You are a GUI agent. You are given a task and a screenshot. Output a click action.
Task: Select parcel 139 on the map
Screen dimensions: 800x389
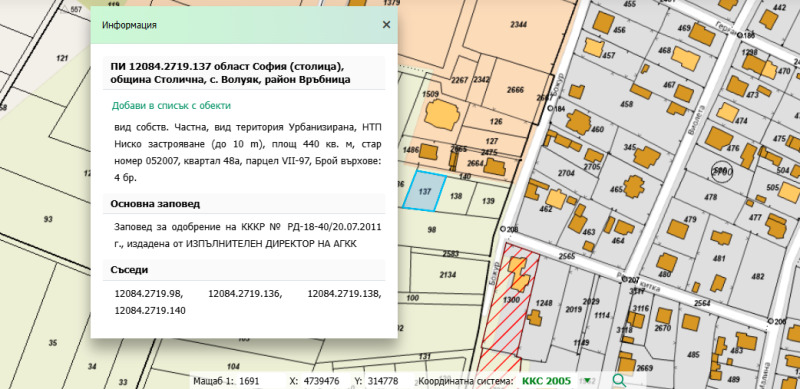click(x=488, y=201)
